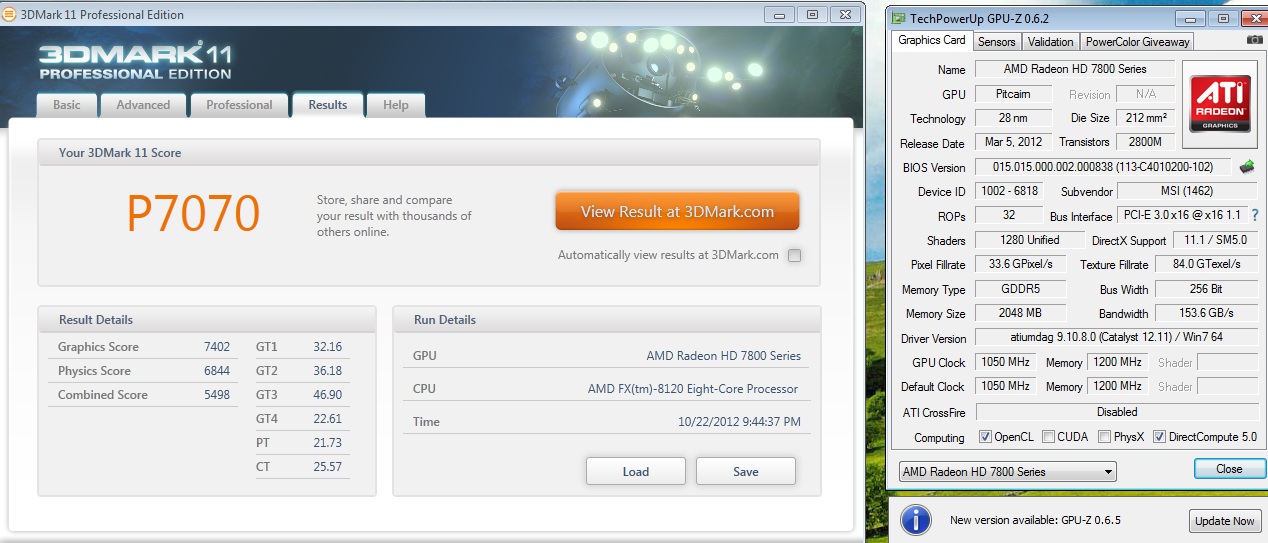
Task: Toggle the DirectCompute 5.0 checkbox
Action: 1159,437
